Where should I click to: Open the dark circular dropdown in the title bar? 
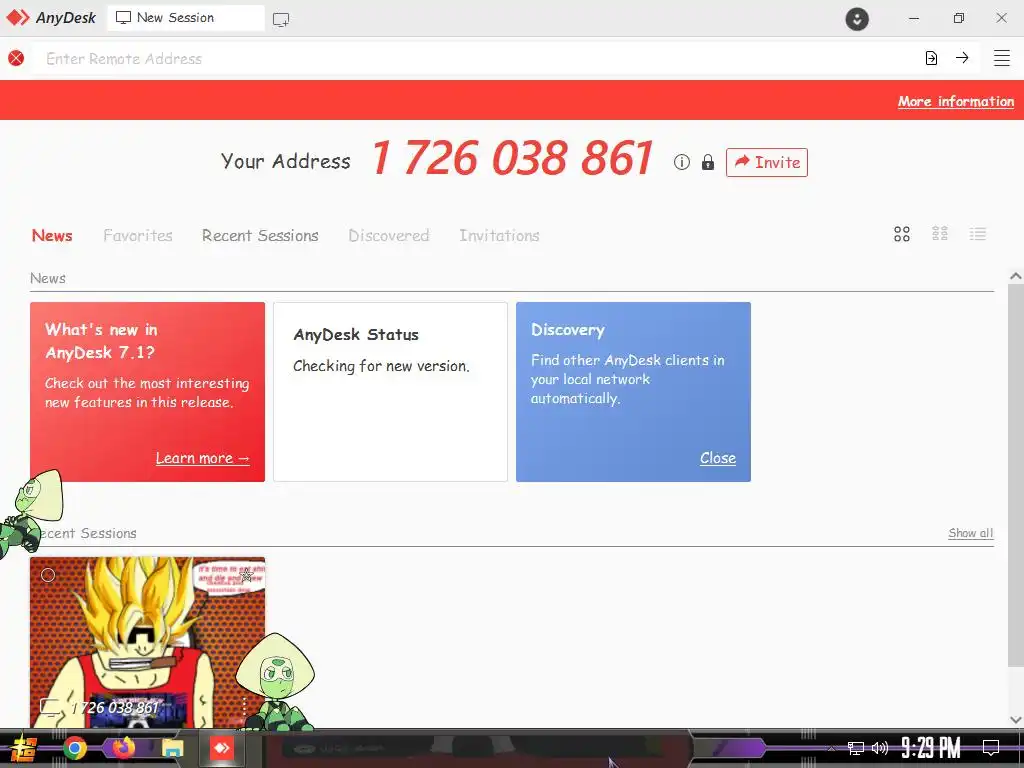(x=857, y=18)
